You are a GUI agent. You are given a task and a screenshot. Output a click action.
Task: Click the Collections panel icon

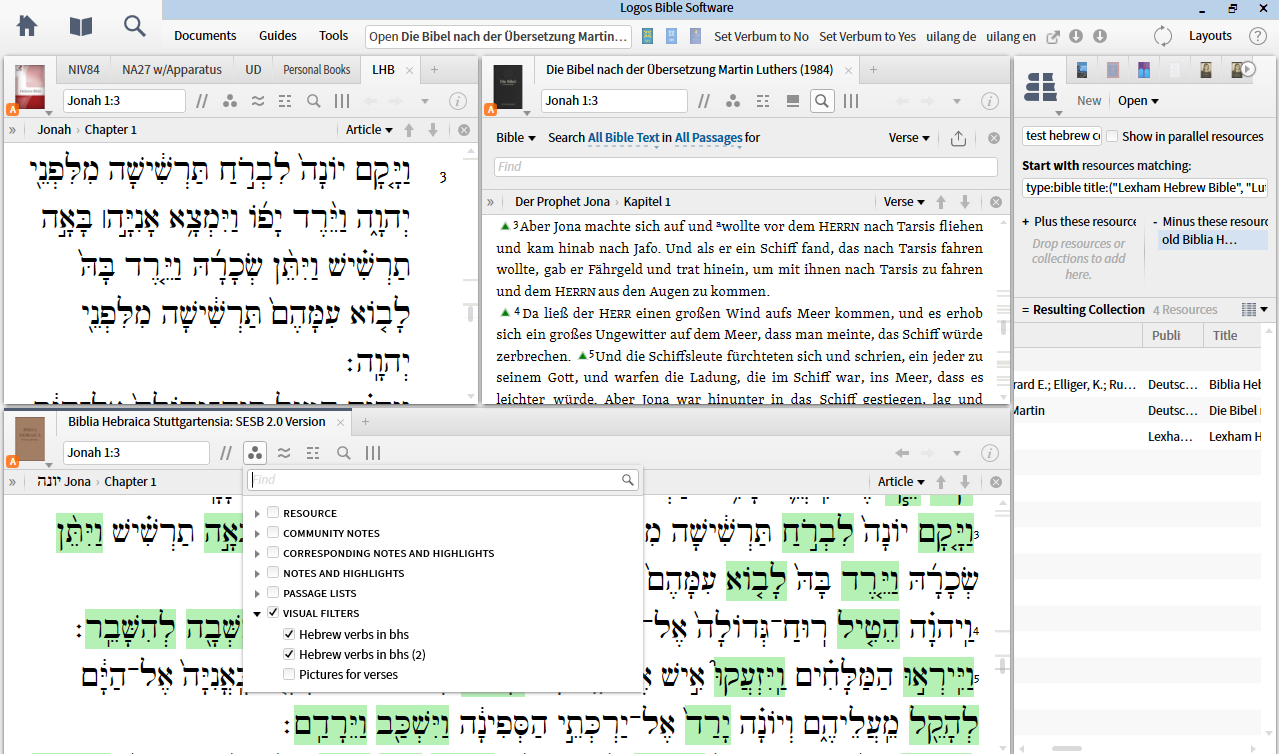click(1041, 86)
